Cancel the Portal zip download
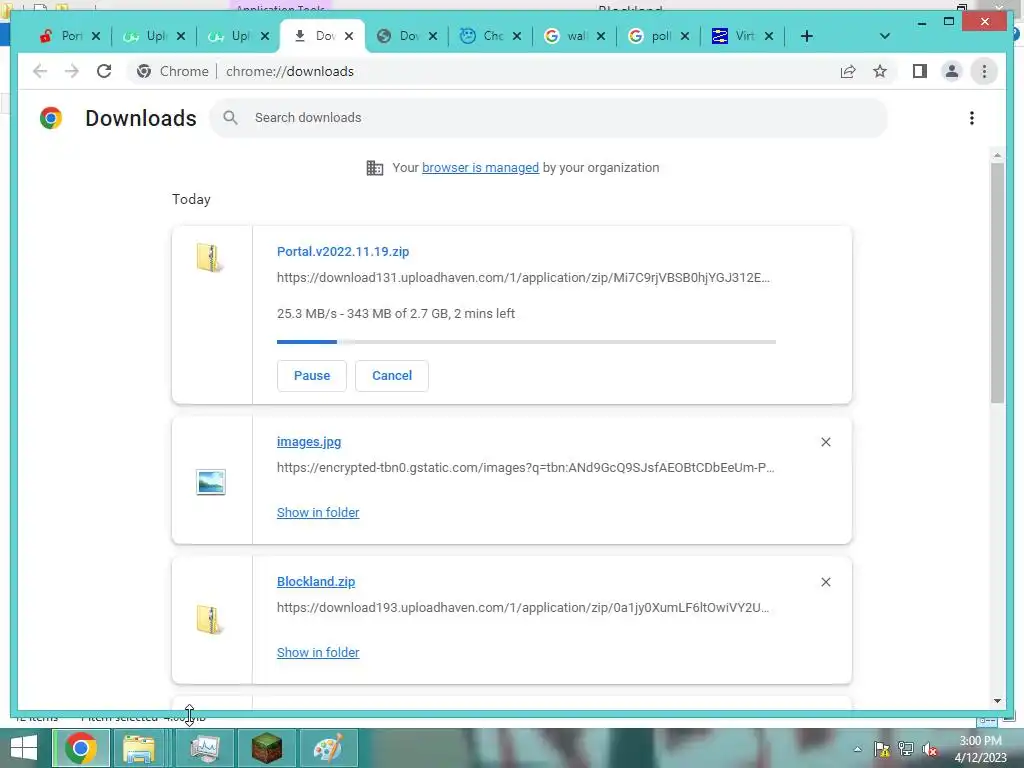This screenshot has width=1024, height=768. [x=392, y=376]
